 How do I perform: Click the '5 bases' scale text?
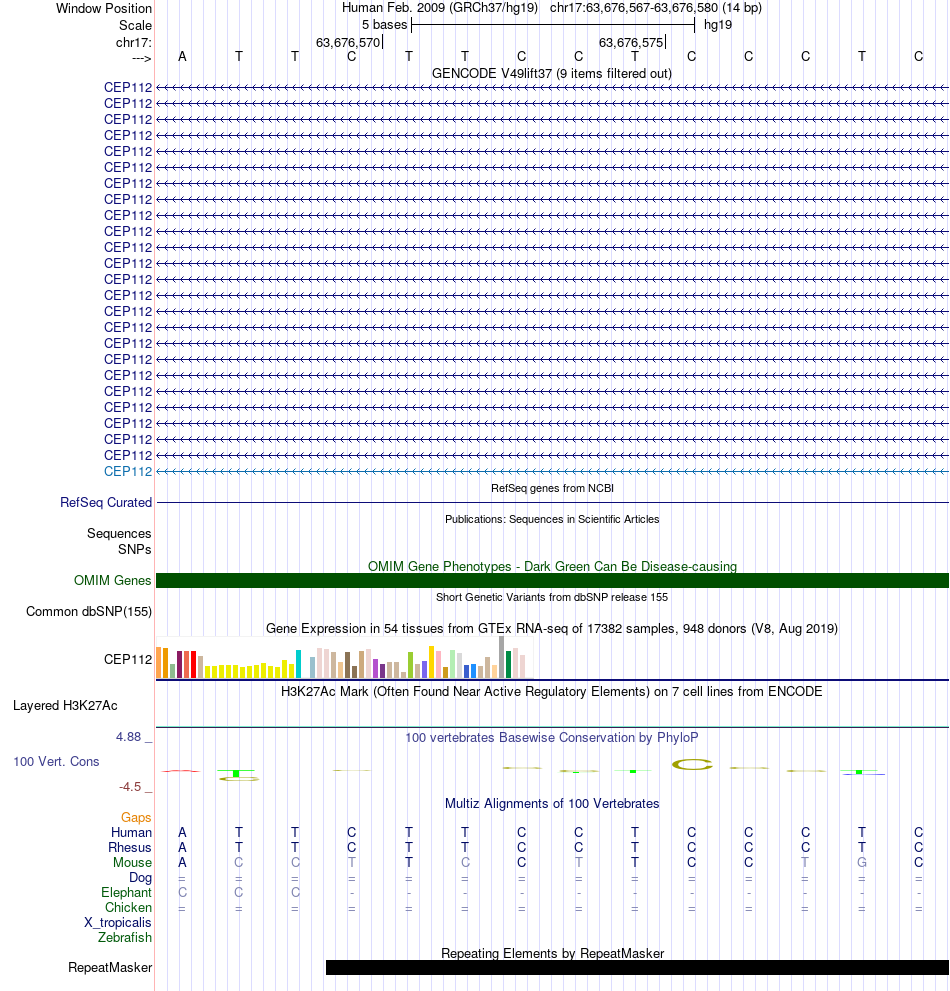(384, 25)
